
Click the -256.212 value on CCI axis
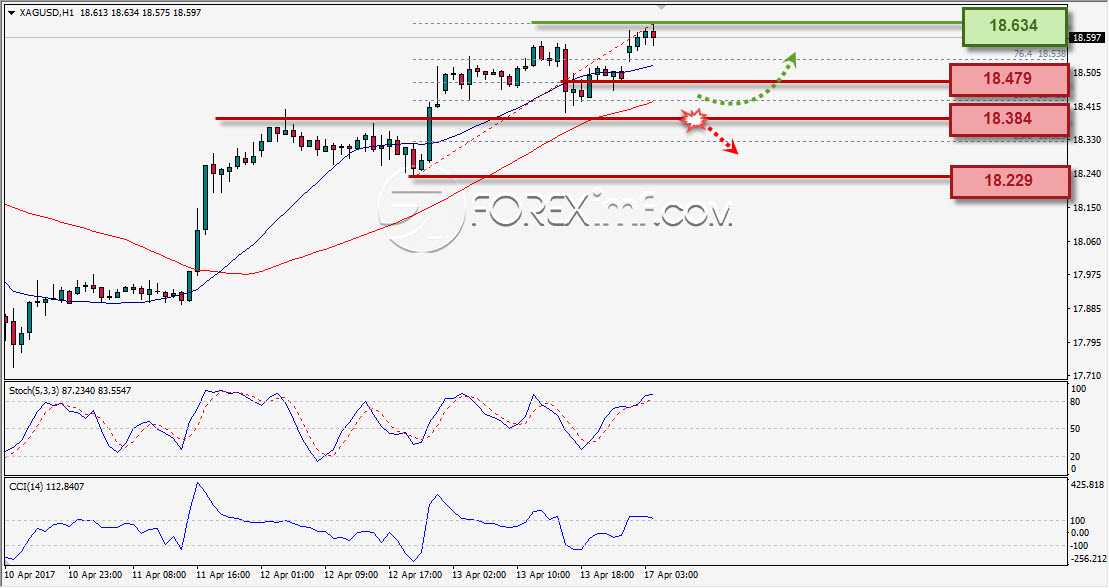[1088, 558]
